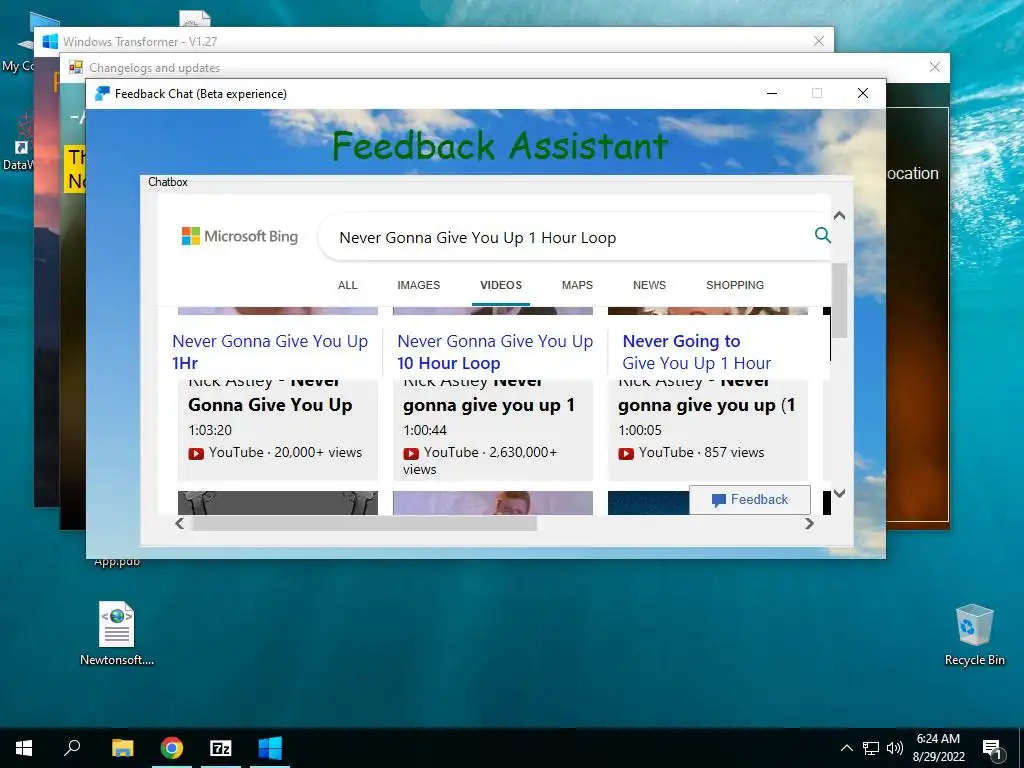Click the chatbox horizontal scrollbar thumb
The image size is (1024, 768).
point(364,523)
